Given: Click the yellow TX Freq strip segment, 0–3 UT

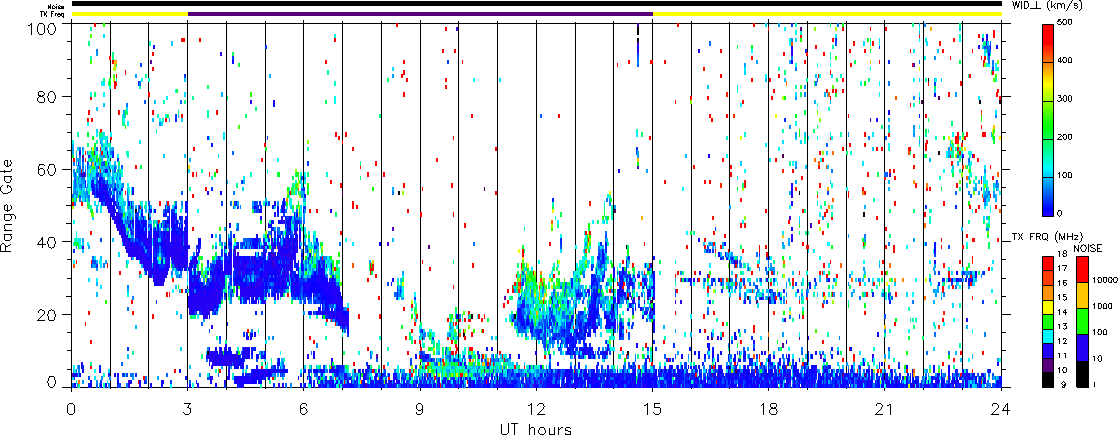Looking at the screenshot, I should click(x=129, y=14).
